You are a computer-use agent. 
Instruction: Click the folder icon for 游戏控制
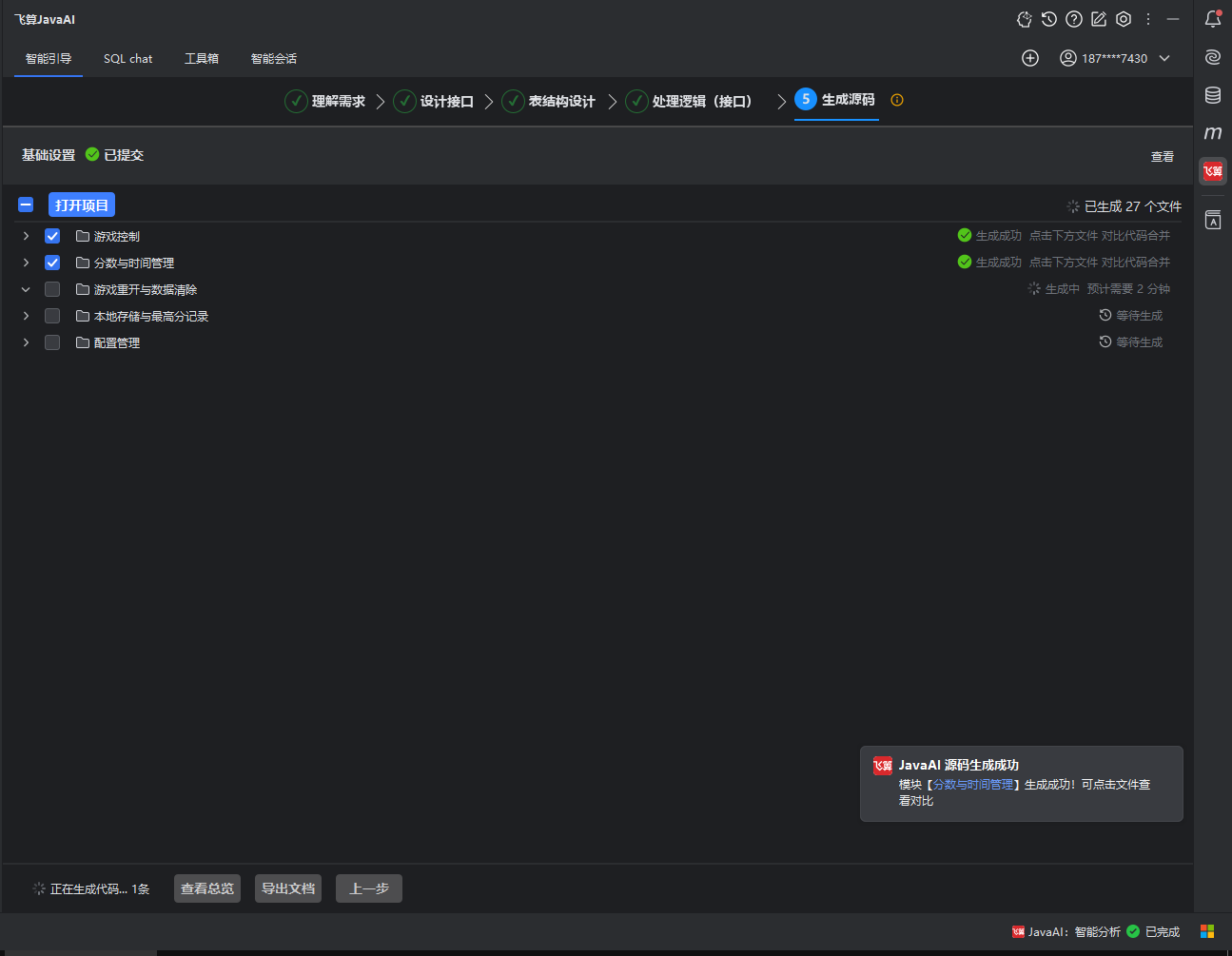click(x=83, y=236)
